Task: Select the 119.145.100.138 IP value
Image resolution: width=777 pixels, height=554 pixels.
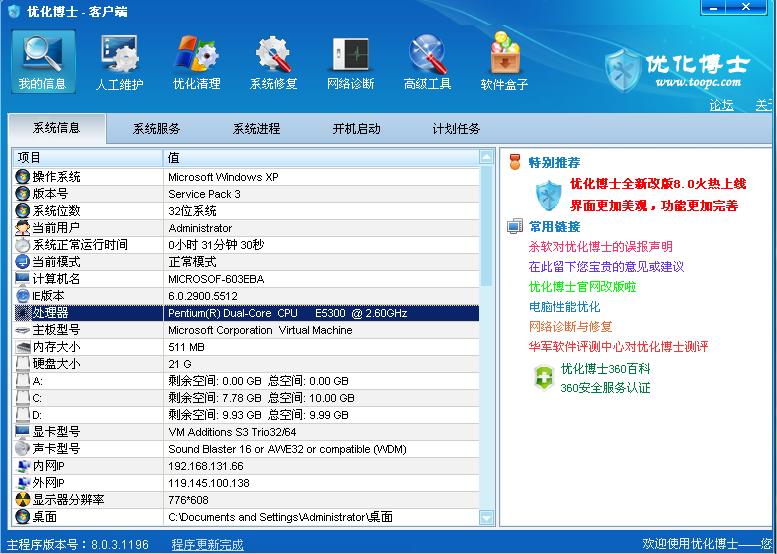Action: pos(209,483)
